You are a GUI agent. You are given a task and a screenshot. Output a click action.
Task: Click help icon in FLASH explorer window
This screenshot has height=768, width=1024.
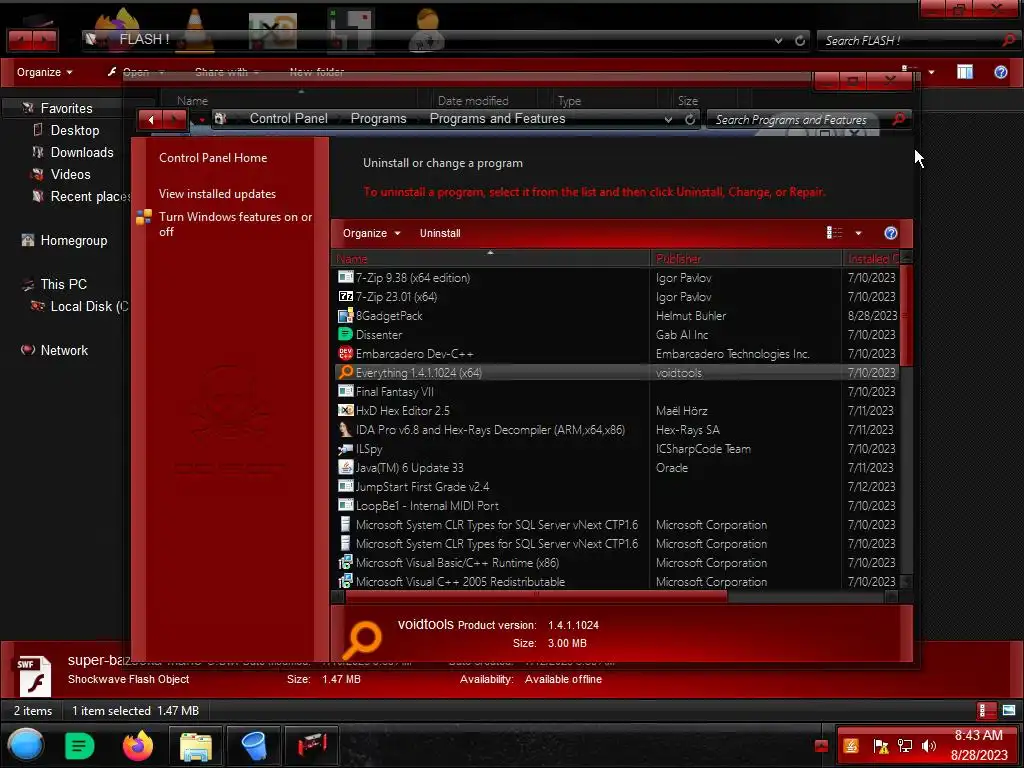1000,72
